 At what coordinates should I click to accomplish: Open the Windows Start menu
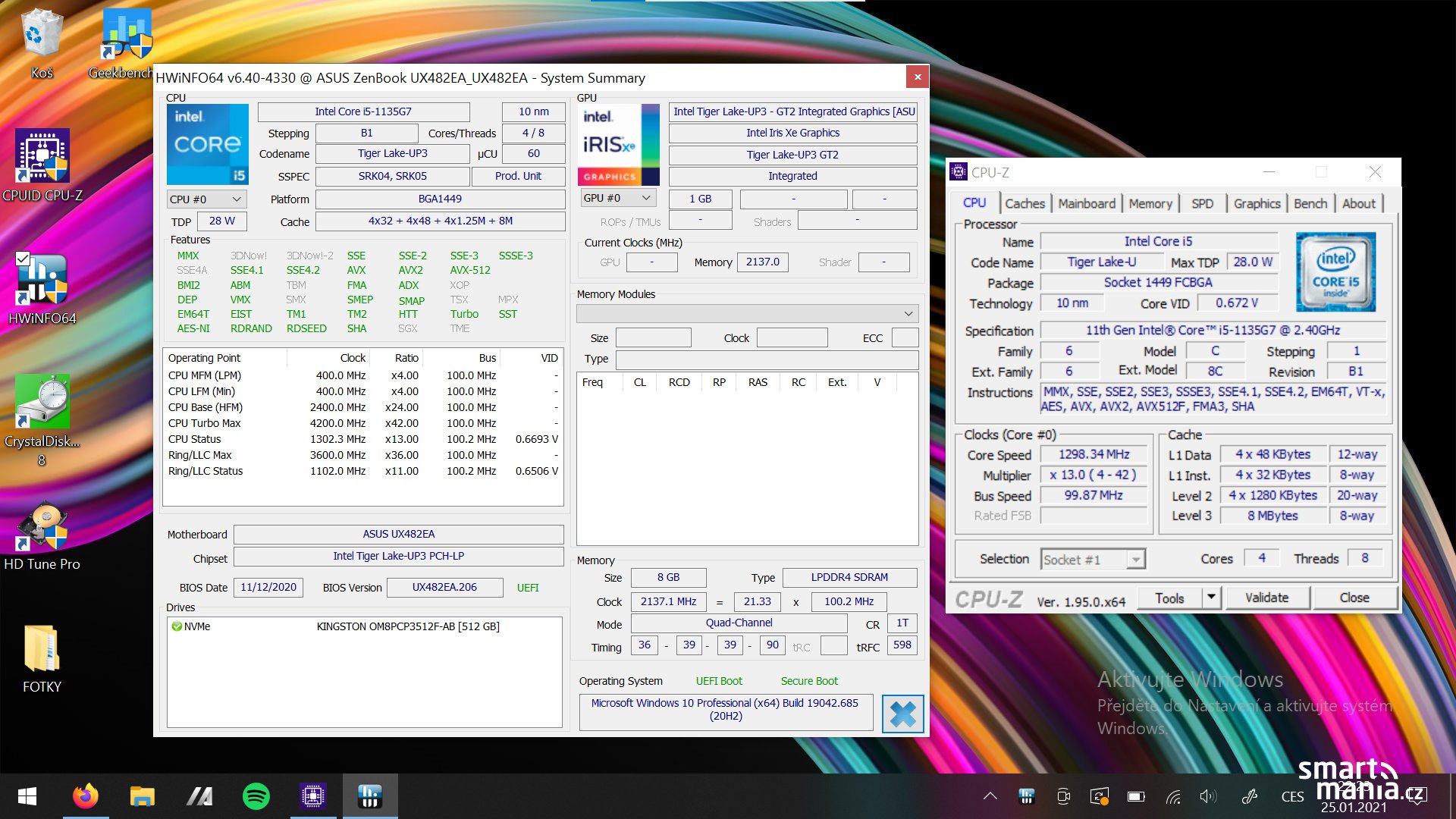click(27, 796)
